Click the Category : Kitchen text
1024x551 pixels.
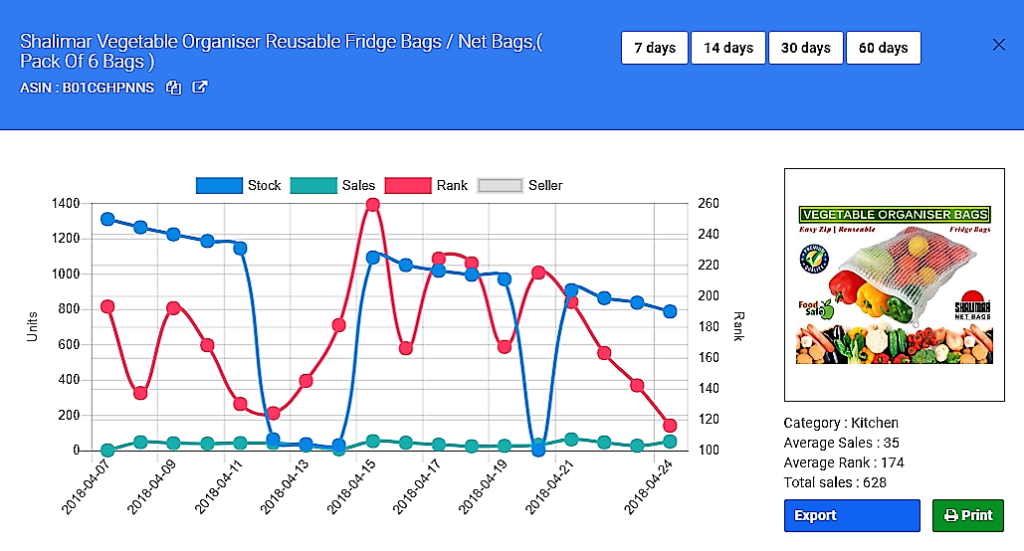pyautogui.click(x=841, y=423)
